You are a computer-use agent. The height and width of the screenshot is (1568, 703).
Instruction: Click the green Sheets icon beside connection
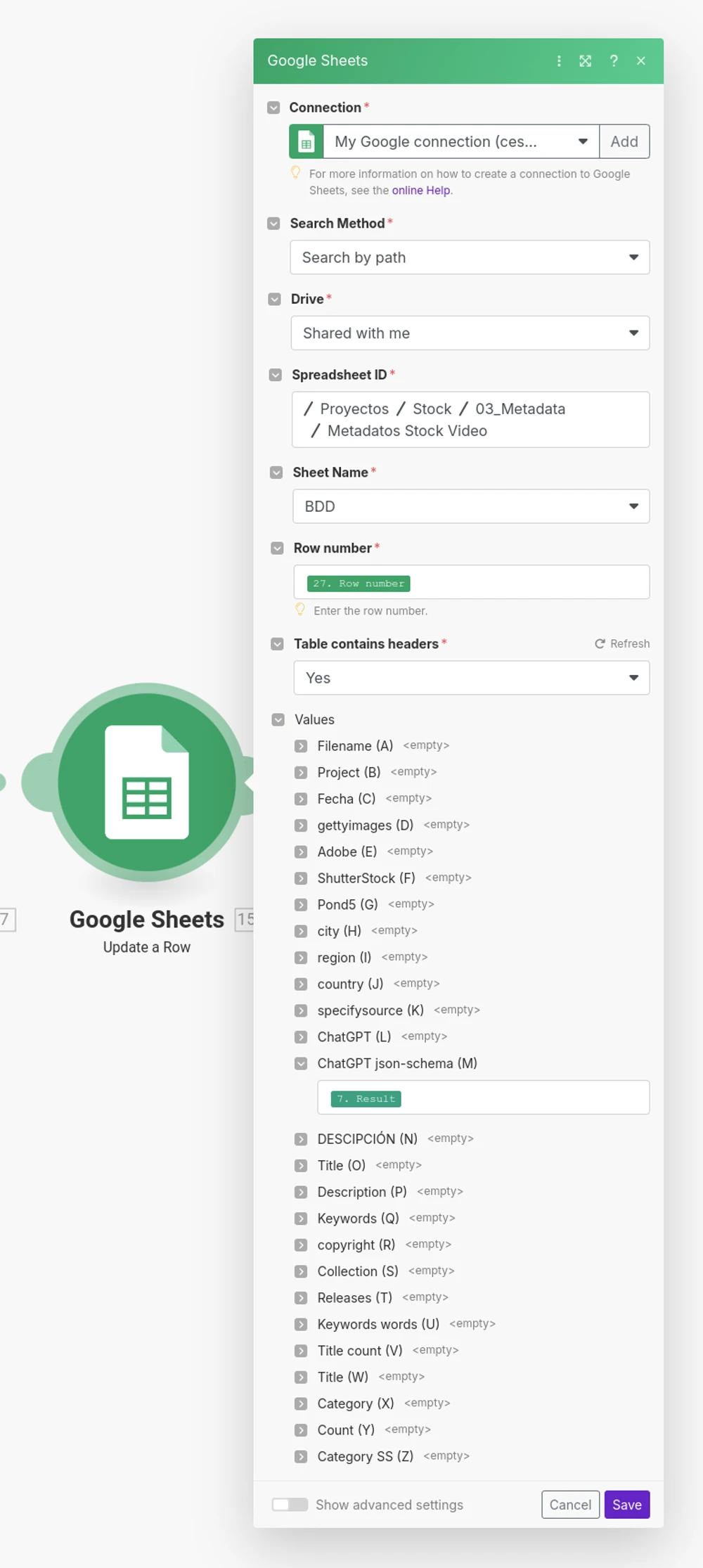coord(307,142)
